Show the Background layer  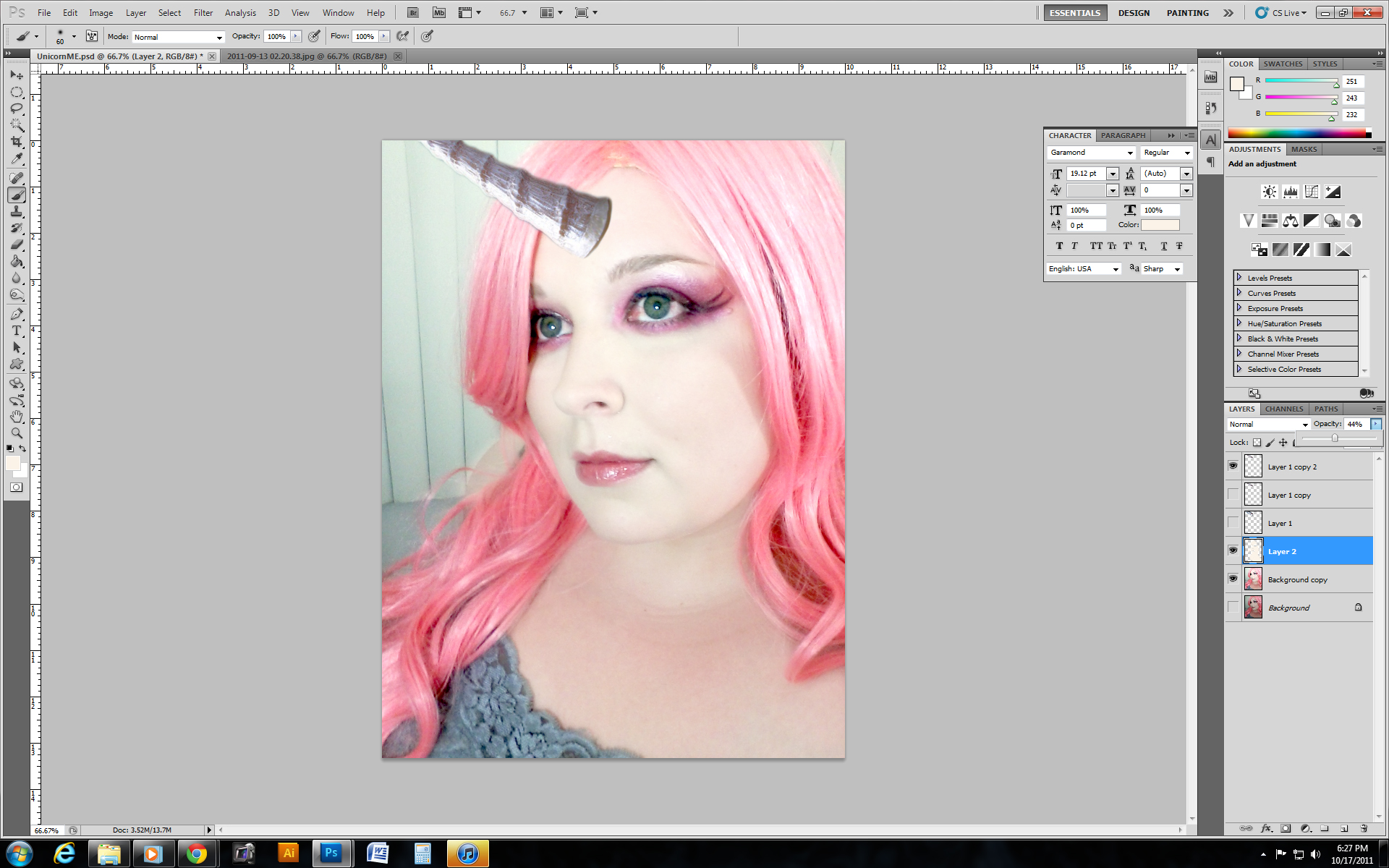pos(1233,608)
